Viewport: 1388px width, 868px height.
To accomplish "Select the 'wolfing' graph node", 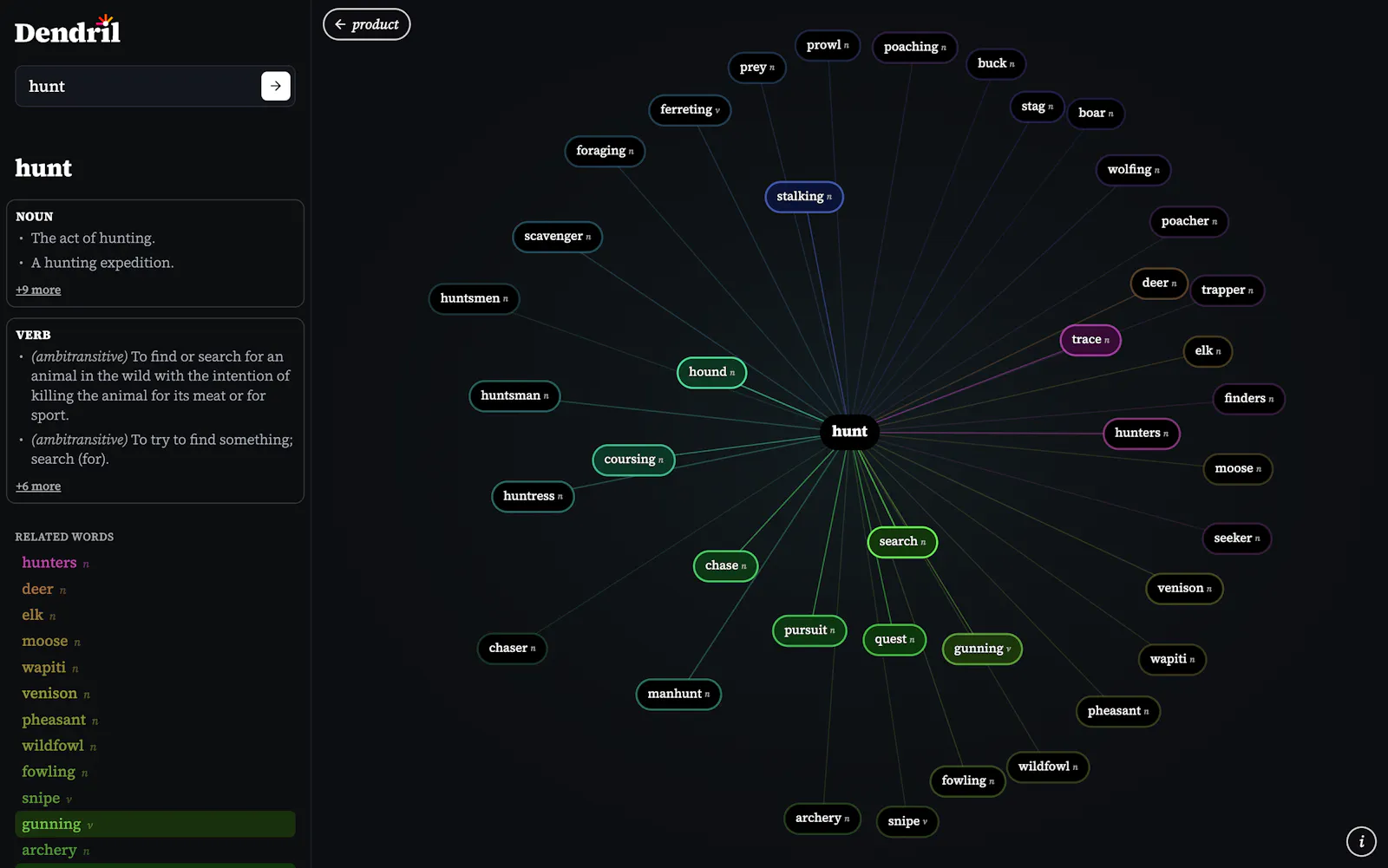I will tap(1133, 169).
